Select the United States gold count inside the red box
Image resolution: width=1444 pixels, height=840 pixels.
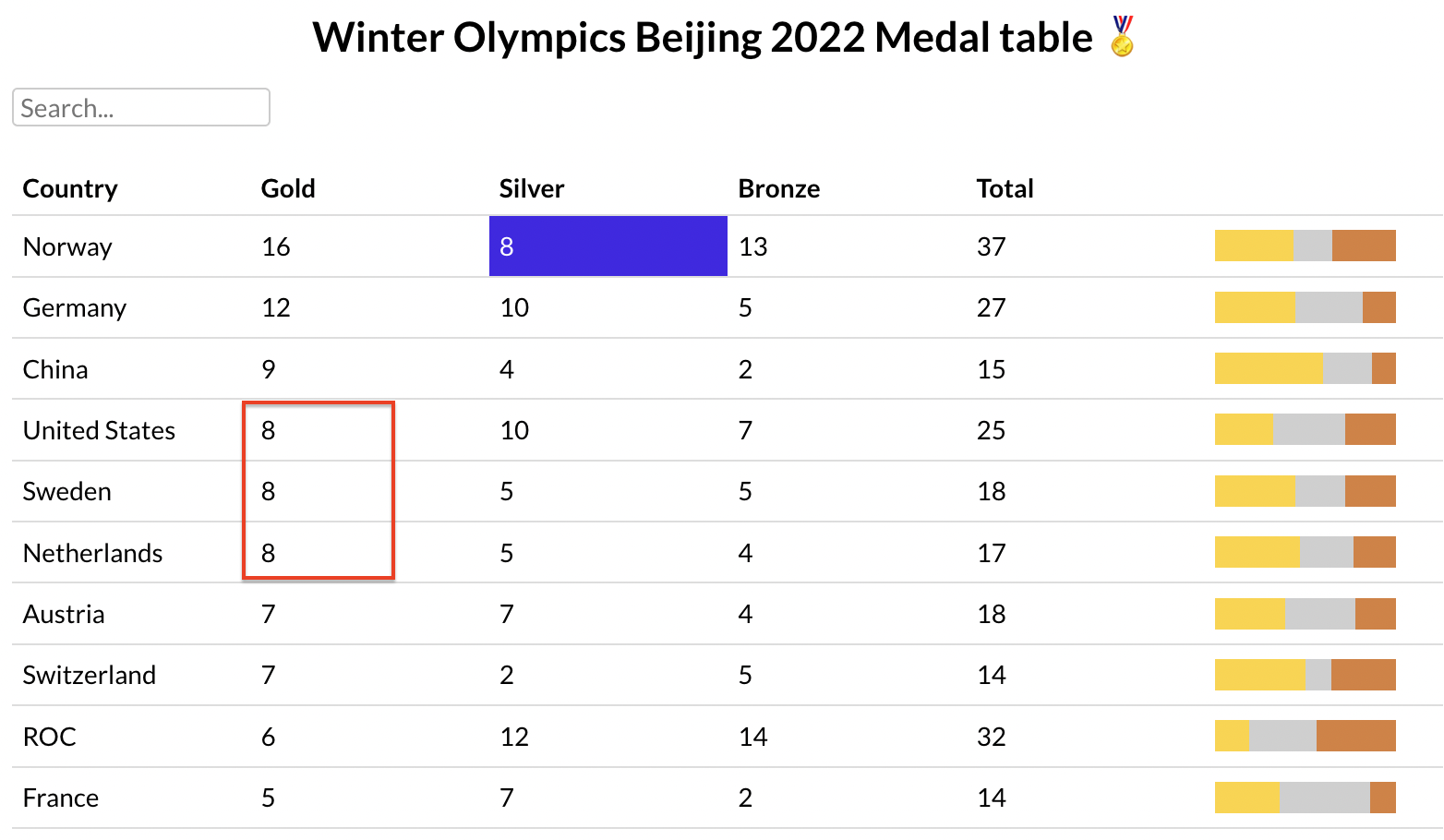pos(268,430)
